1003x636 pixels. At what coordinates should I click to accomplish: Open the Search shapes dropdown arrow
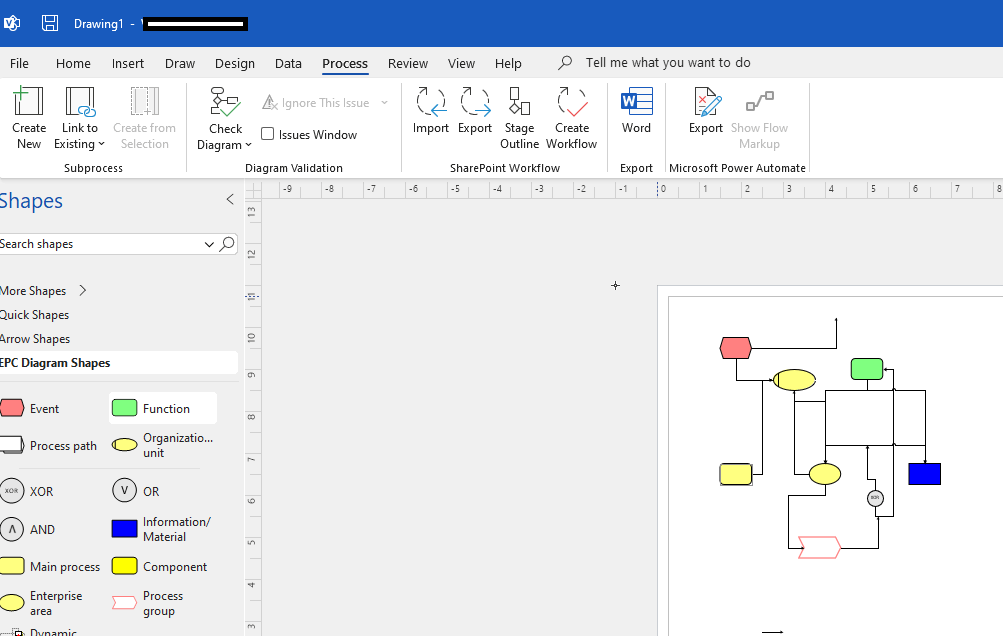pyautogui.click(x=209, y=244)
